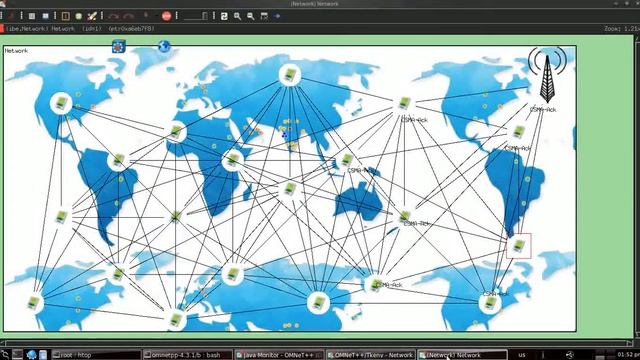The image size is (640, 360).
Task: Switch to omnetpp-4.3.1/b : bash taskbar window
Action: pyautogui.click(x=187, y=355)
